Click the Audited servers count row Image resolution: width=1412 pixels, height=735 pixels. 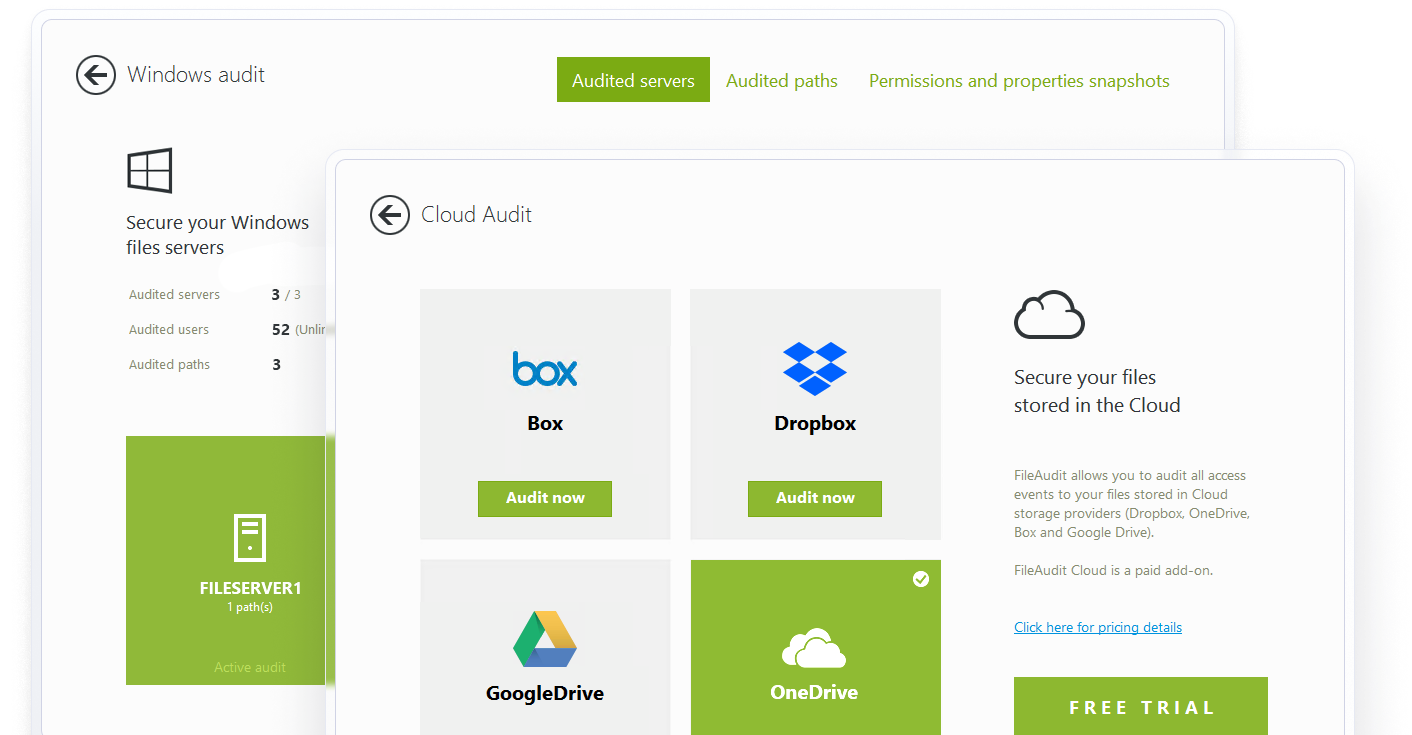point(215,295)
